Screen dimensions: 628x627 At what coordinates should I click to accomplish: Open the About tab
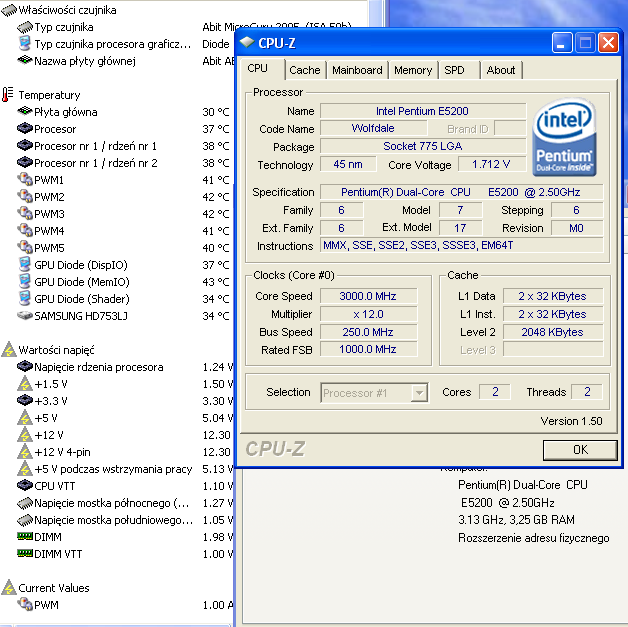501,70
